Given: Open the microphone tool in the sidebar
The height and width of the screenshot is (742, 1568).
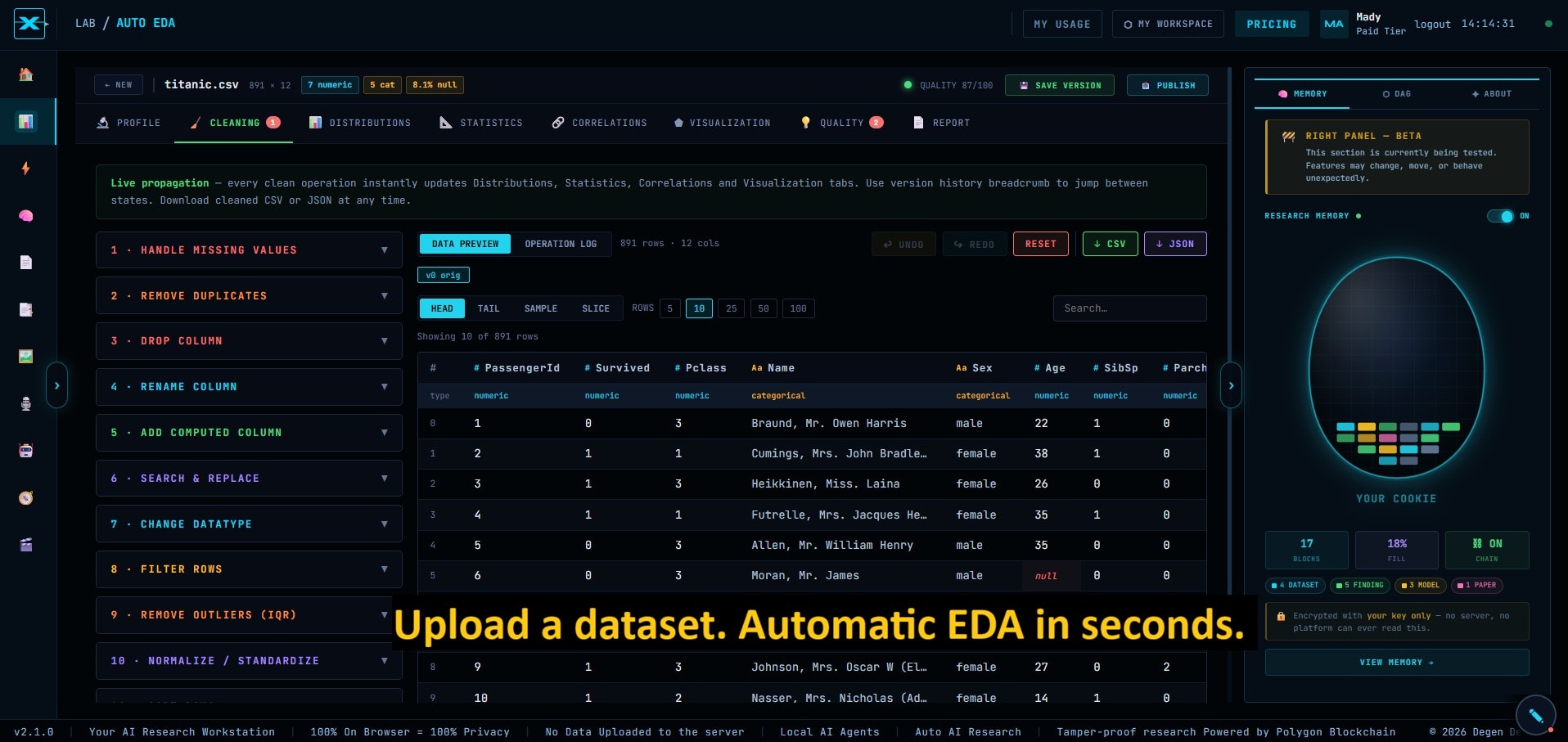Looking at the screenshot, I should (25, 403).
